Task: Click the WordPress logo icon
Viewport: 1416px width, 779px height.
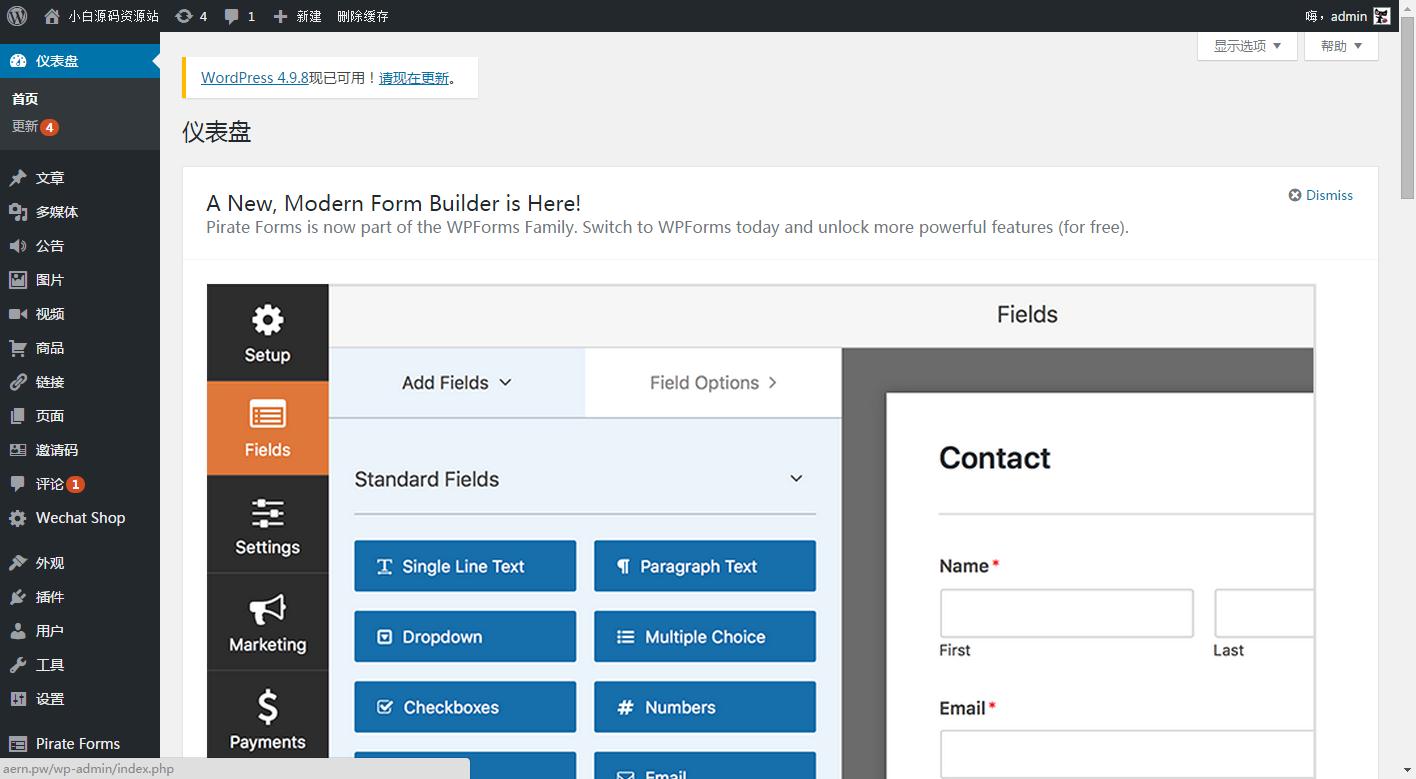Action: (17, 16)
